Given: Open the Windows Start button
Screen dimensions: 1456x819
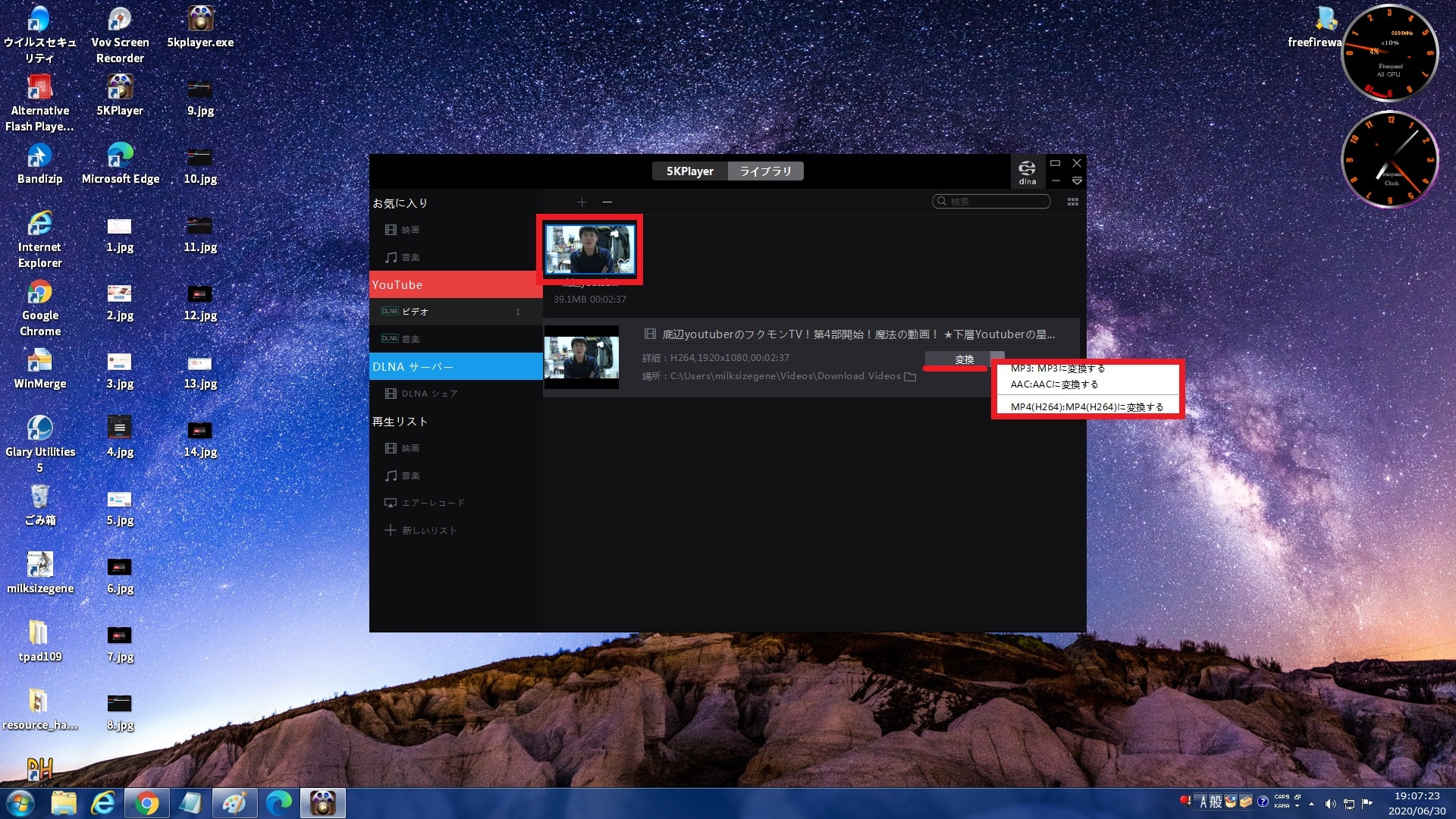Looking at the screenshot, I should click(20, 803).
